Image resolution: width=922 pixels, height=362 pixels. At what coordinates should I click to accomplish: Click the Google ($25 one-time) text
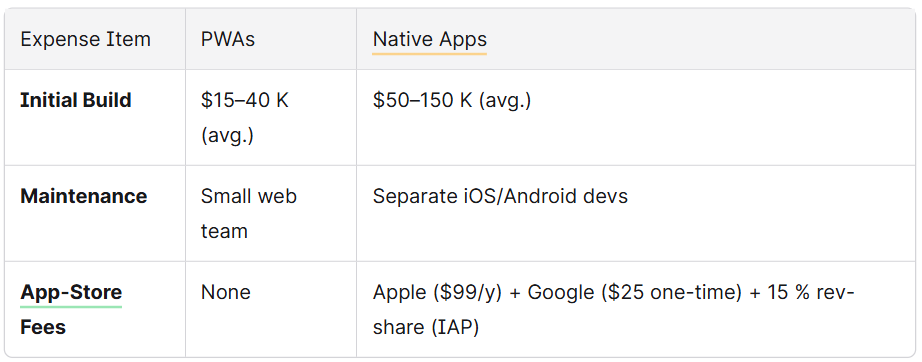634,292
